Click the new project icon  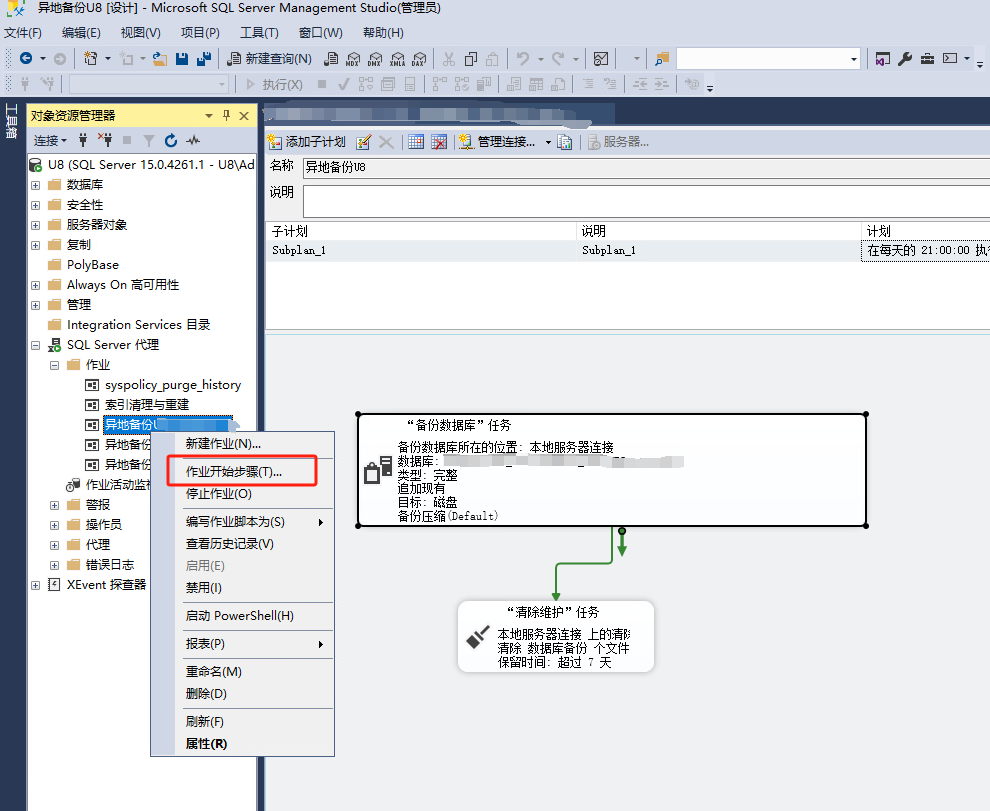tap(90, 59)
